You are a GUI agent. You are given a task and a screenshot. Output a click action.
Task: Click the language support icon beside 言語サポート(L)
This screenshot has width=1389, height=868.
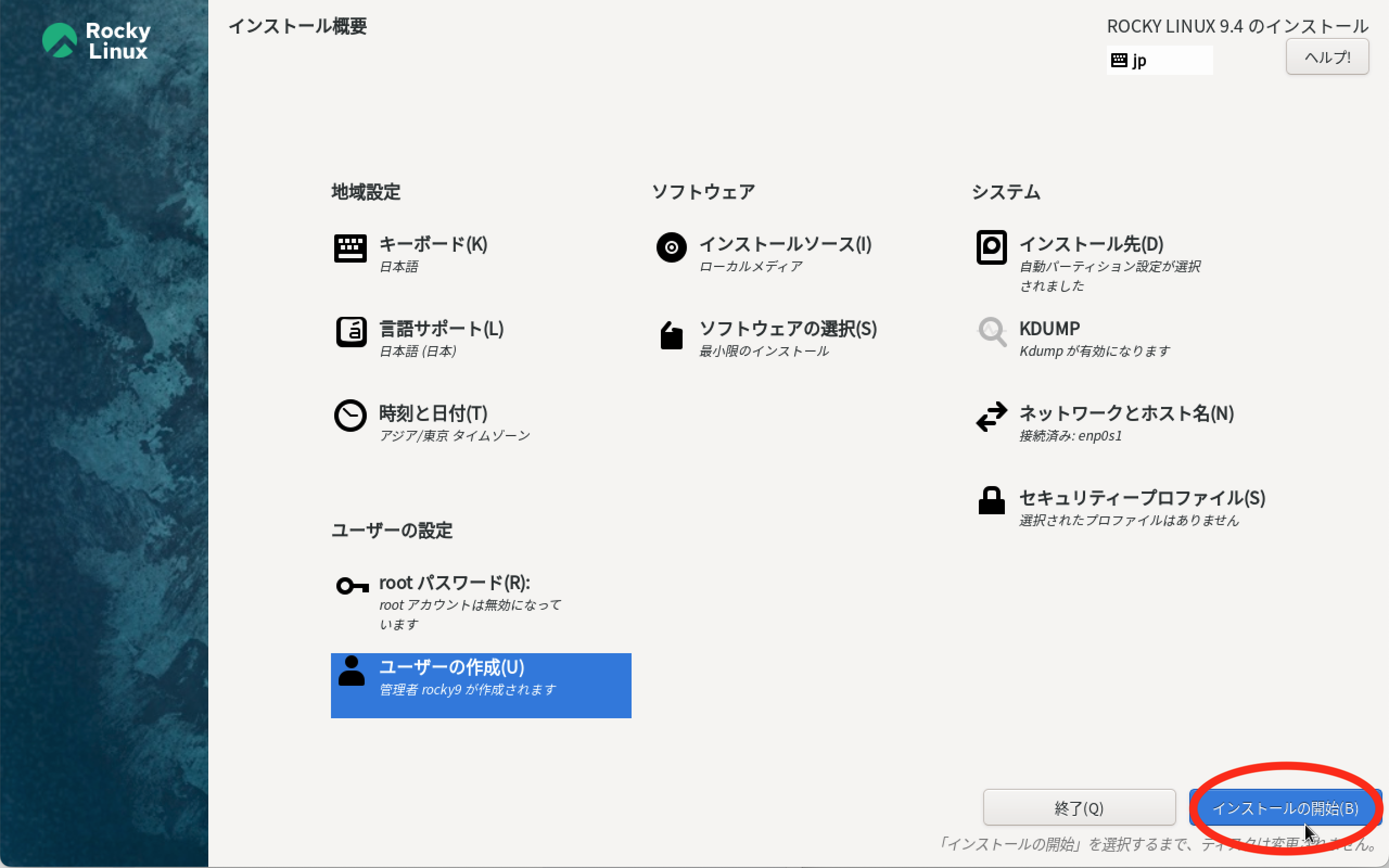tap(351, 332)
